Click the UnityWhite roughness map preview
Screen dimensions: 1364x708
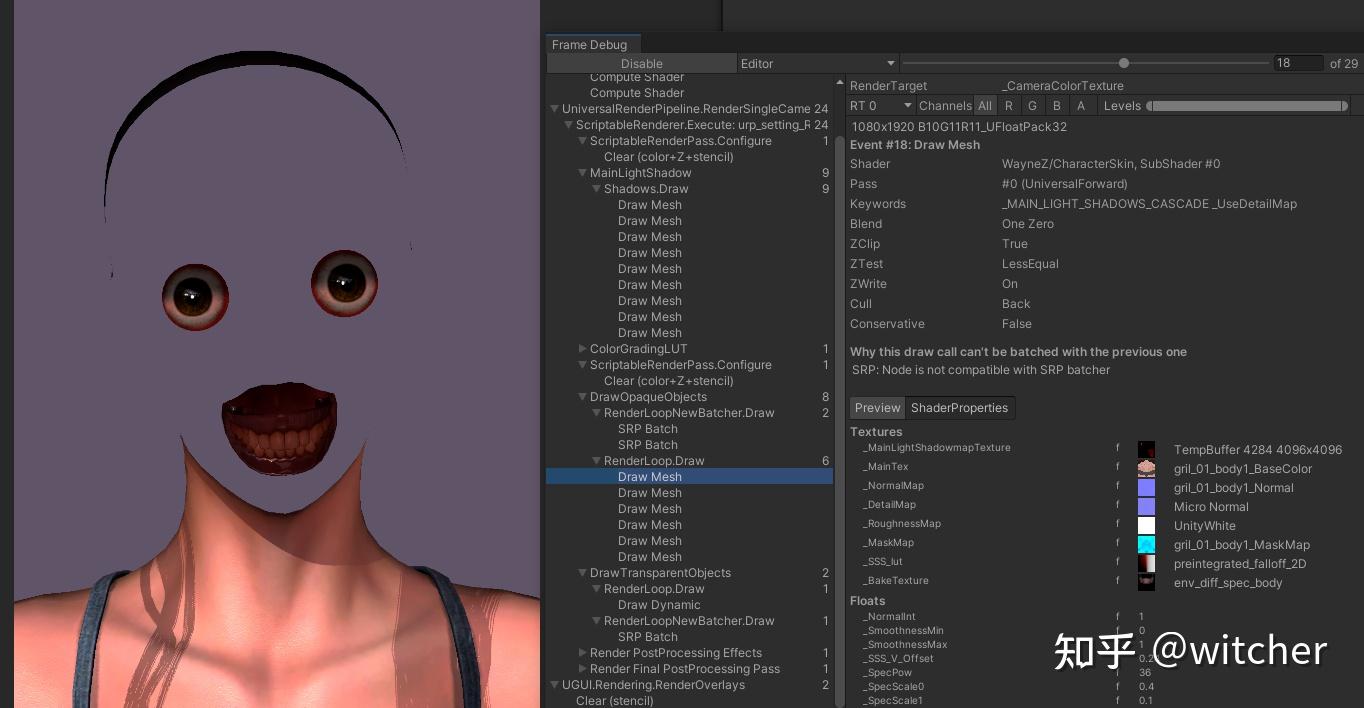(1146, 525)
